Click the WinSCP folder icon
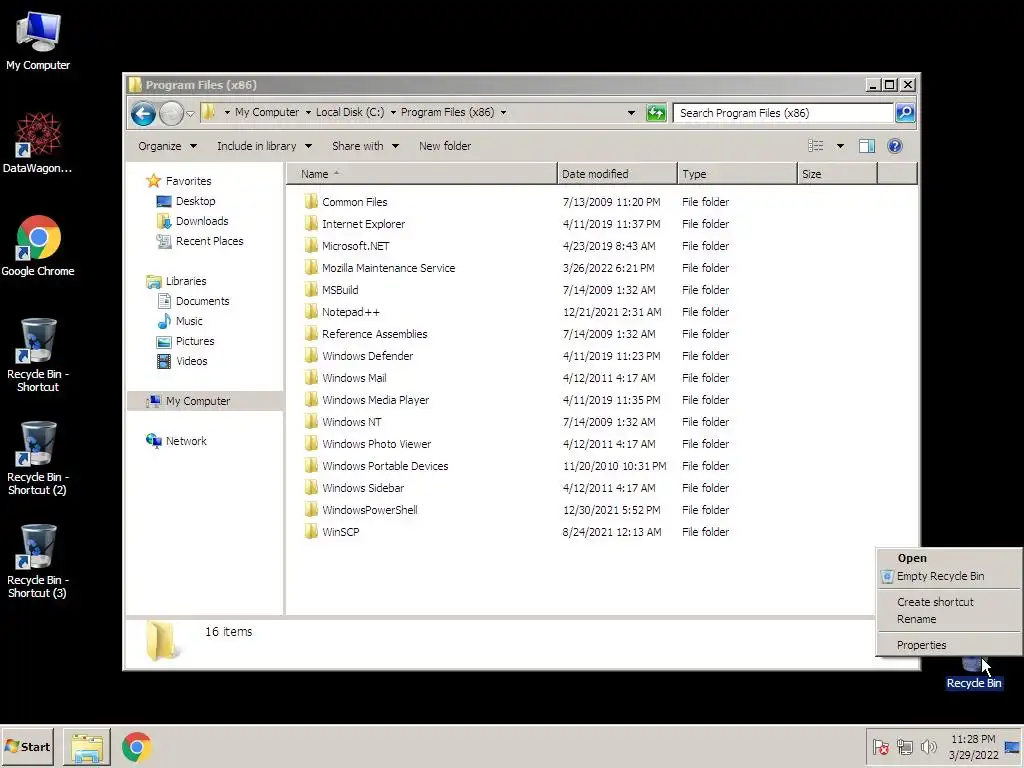The width and height of the screenshot is (1024, 768). pos(311,532)
